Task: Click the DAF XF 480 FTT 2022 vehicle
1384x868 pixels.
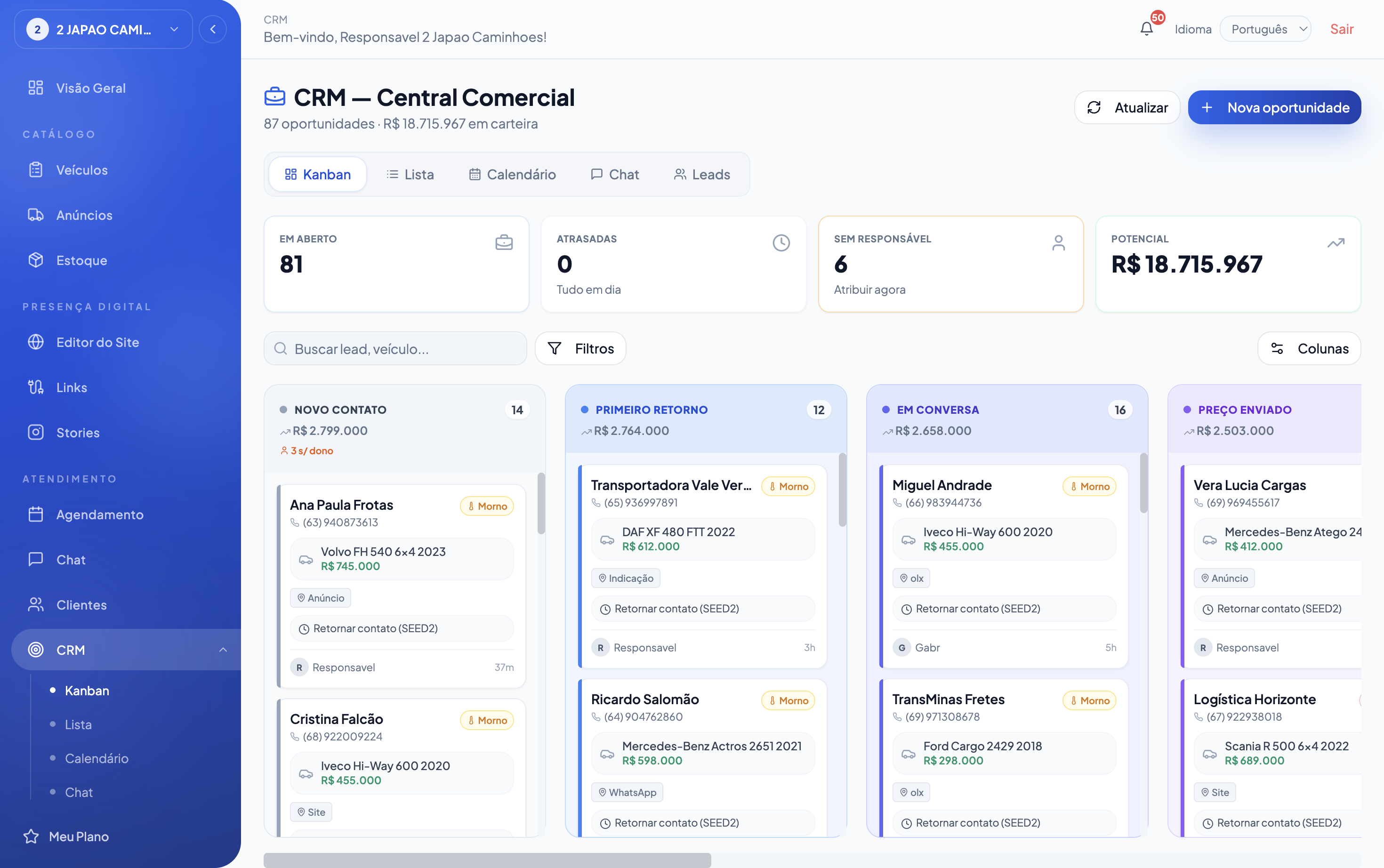Action: pyautogui.click(x=703, y=539)
